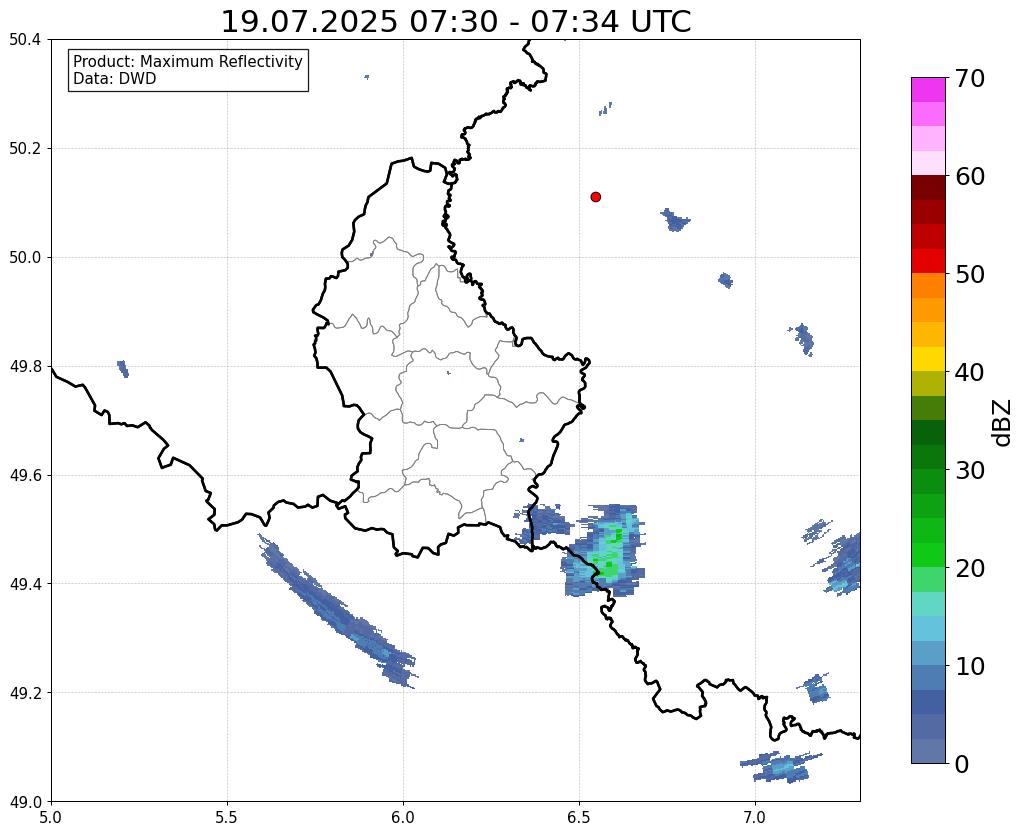1023x834 pixels.
Task: Click the 'dBZ' colorbar label
Action: pos(1003,423)
